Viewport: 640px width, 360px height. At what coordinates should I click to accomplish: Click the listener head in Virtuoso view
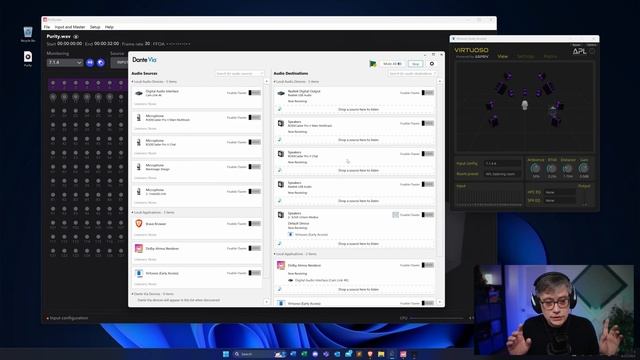525,105
